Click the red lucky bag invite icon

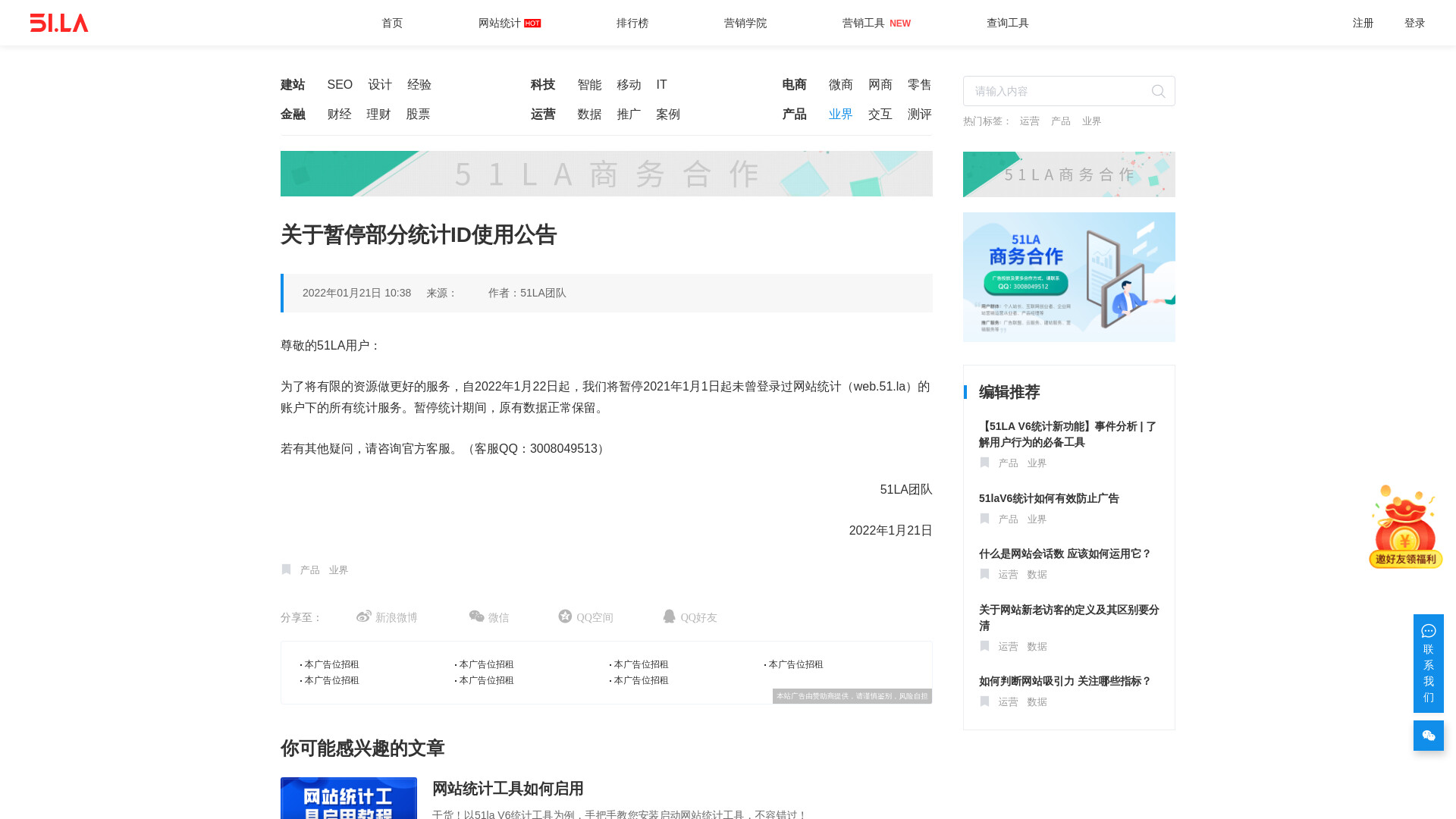[x=1405, y=526]
